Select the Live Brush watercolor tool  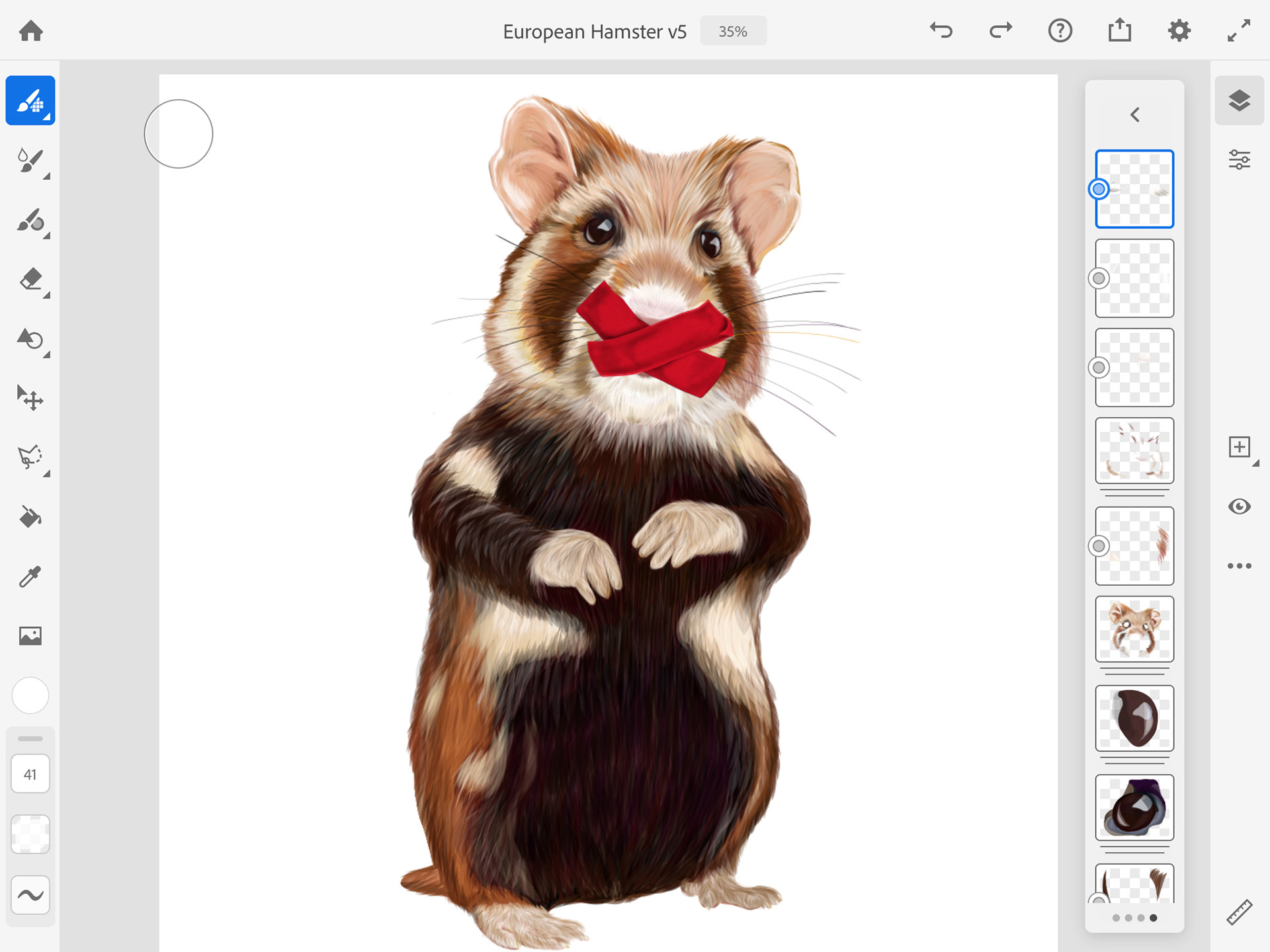(x=30, y=161)
